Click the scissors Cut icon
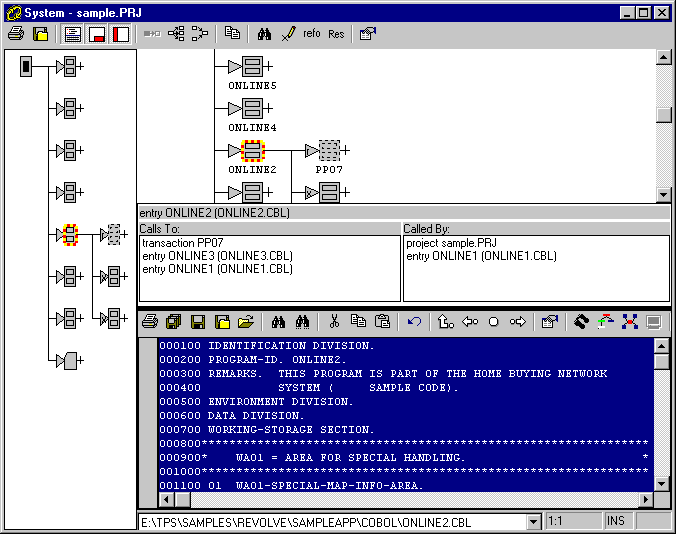676x534 pixels. pyautogui.click(x=335, y=322)
